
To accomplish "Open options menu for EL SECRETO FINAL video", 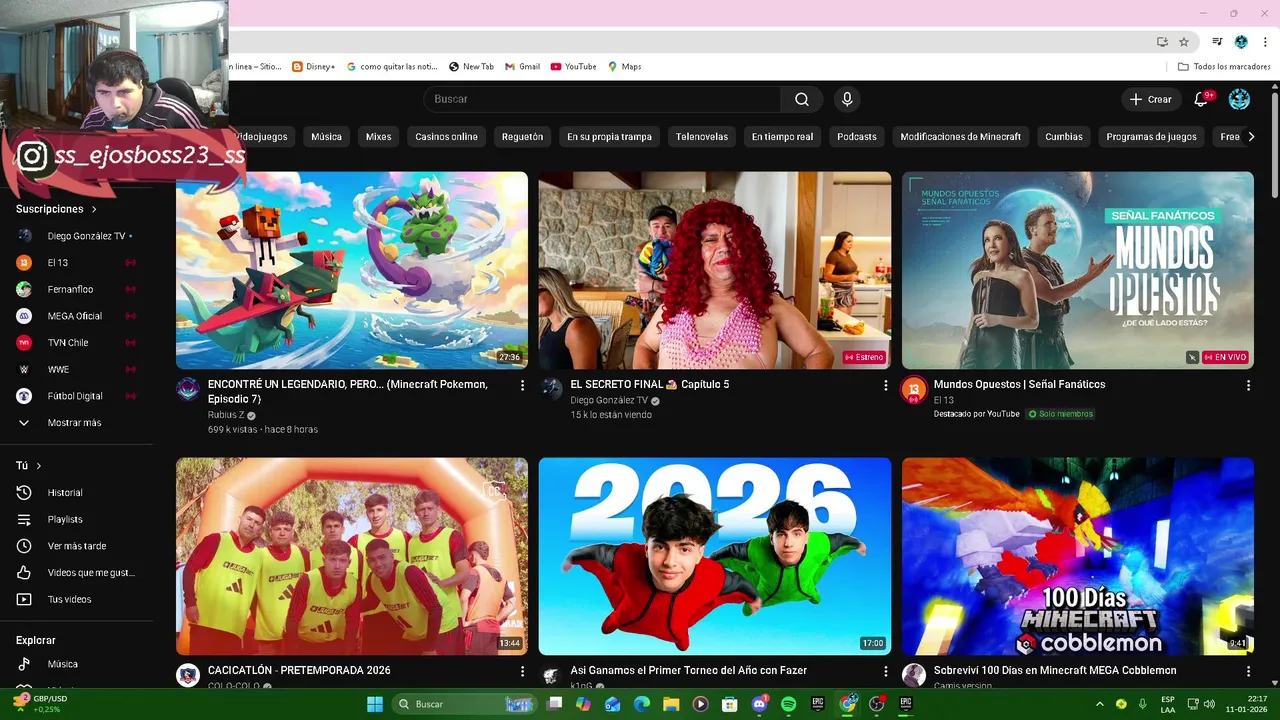I will [x=885, y=385].
